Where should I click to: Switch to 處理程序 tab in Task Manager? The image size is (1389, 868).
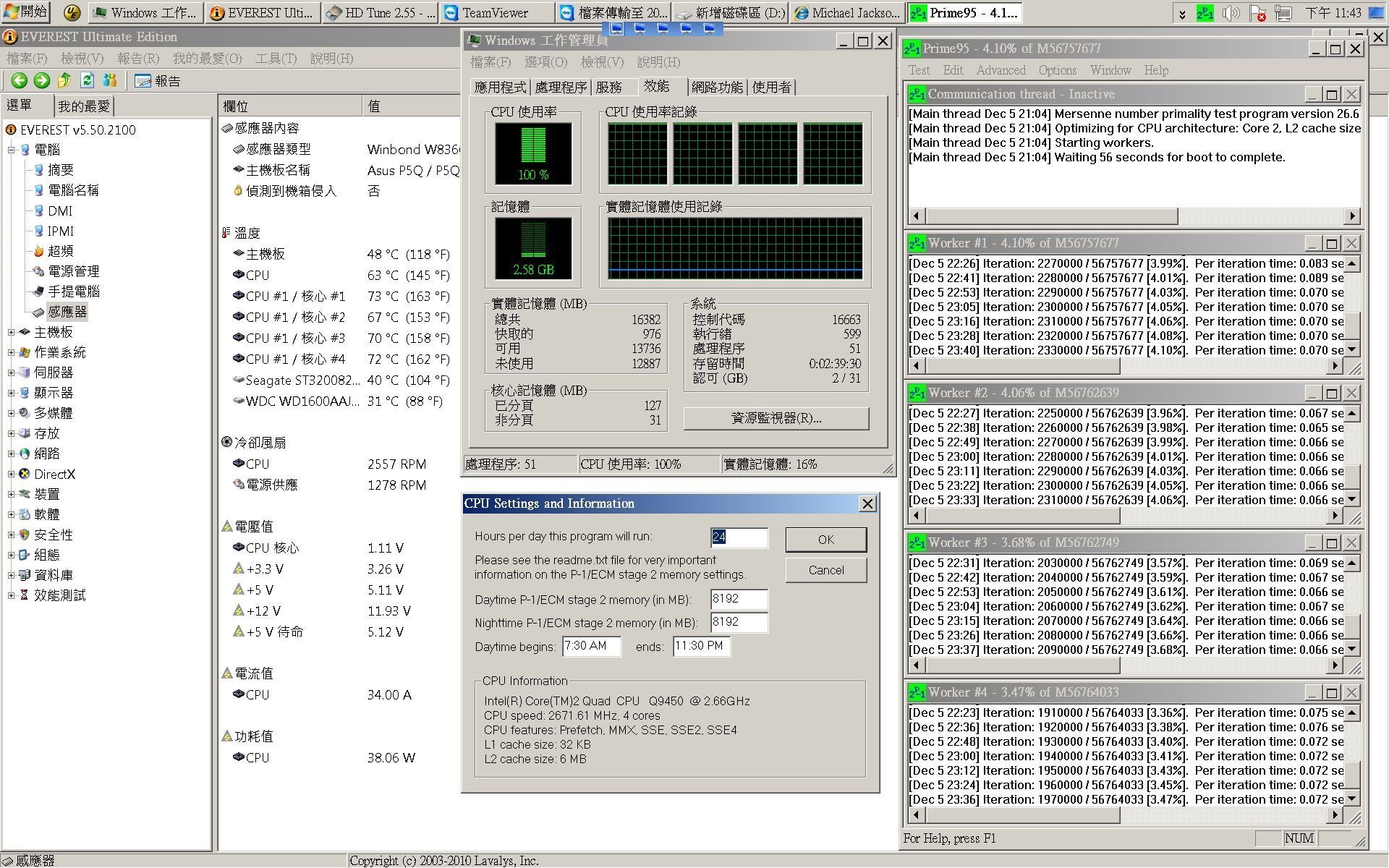tap(561, 88)
